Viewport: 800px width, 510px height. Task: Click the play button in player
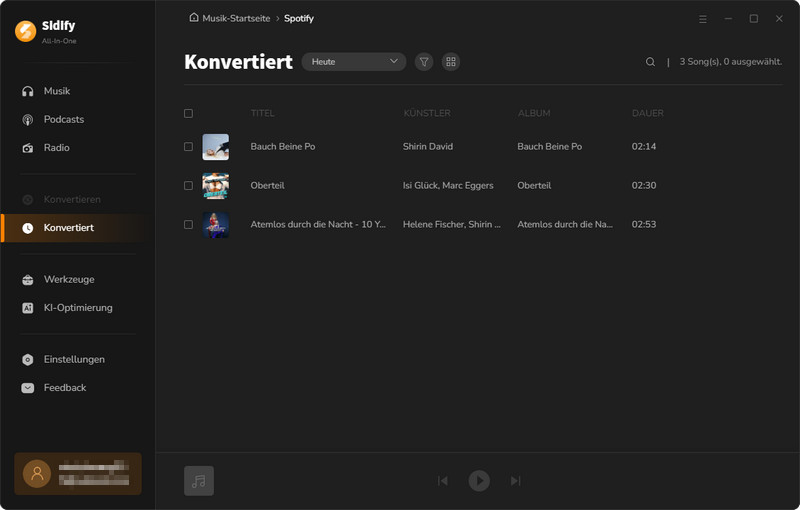point(479,481)
